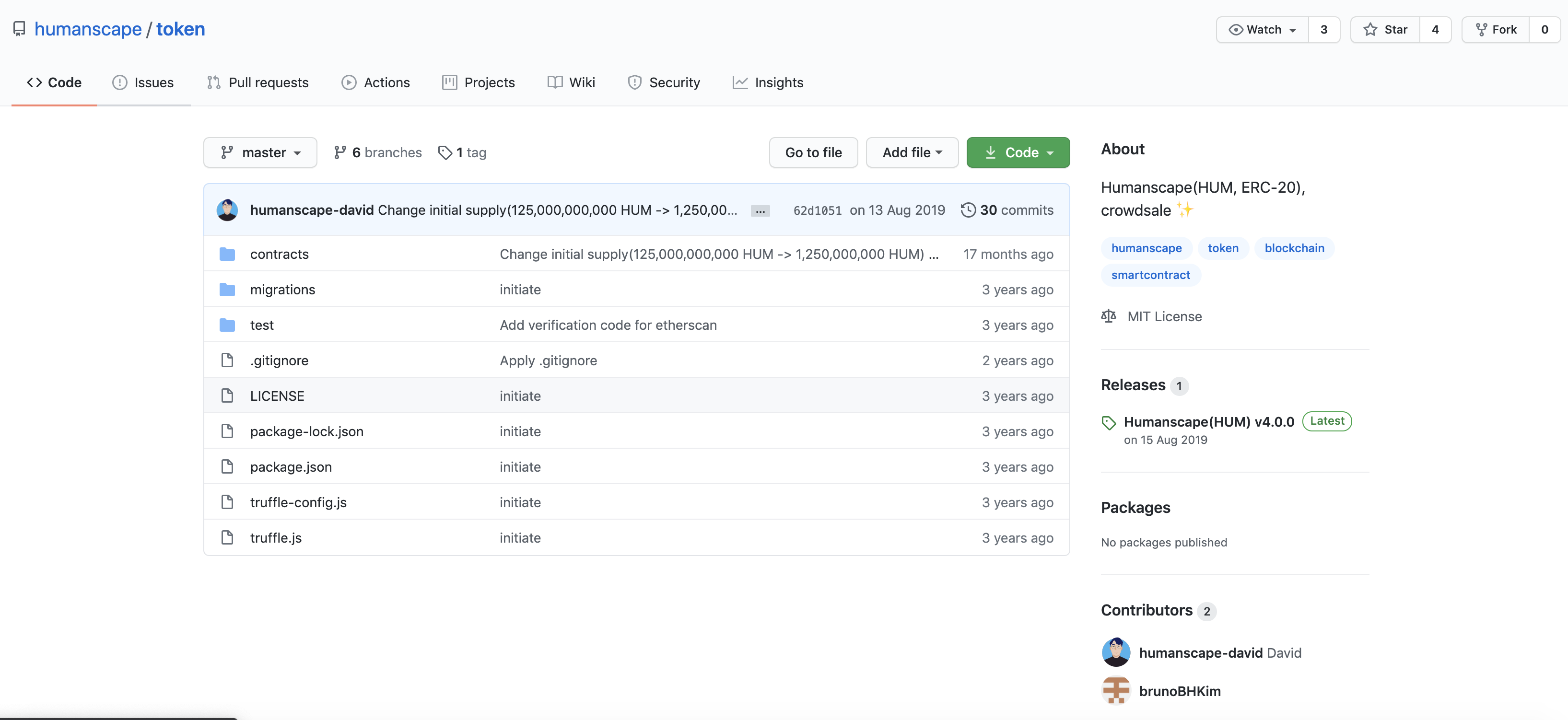Fork the token repository
Screen dimensions: 1568x720
(1496, 29)
